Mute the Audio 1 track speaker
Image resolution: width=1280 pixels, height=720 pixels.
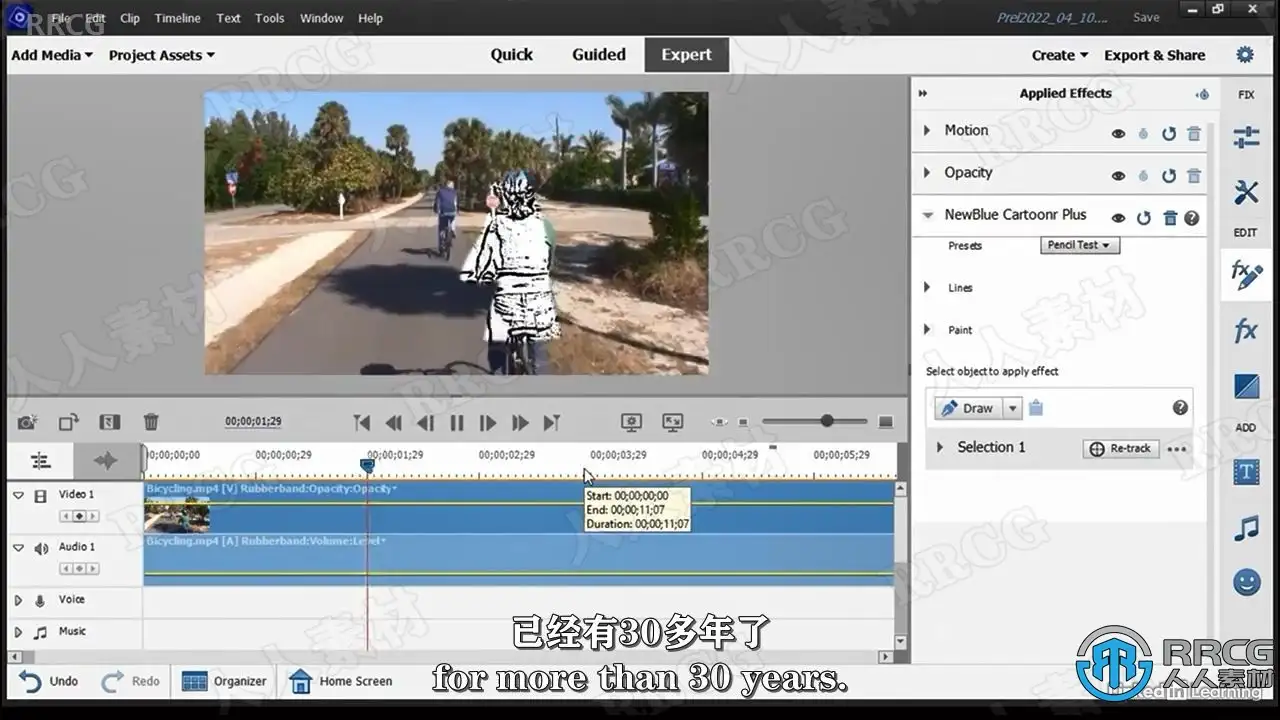[x=41, y=548]
